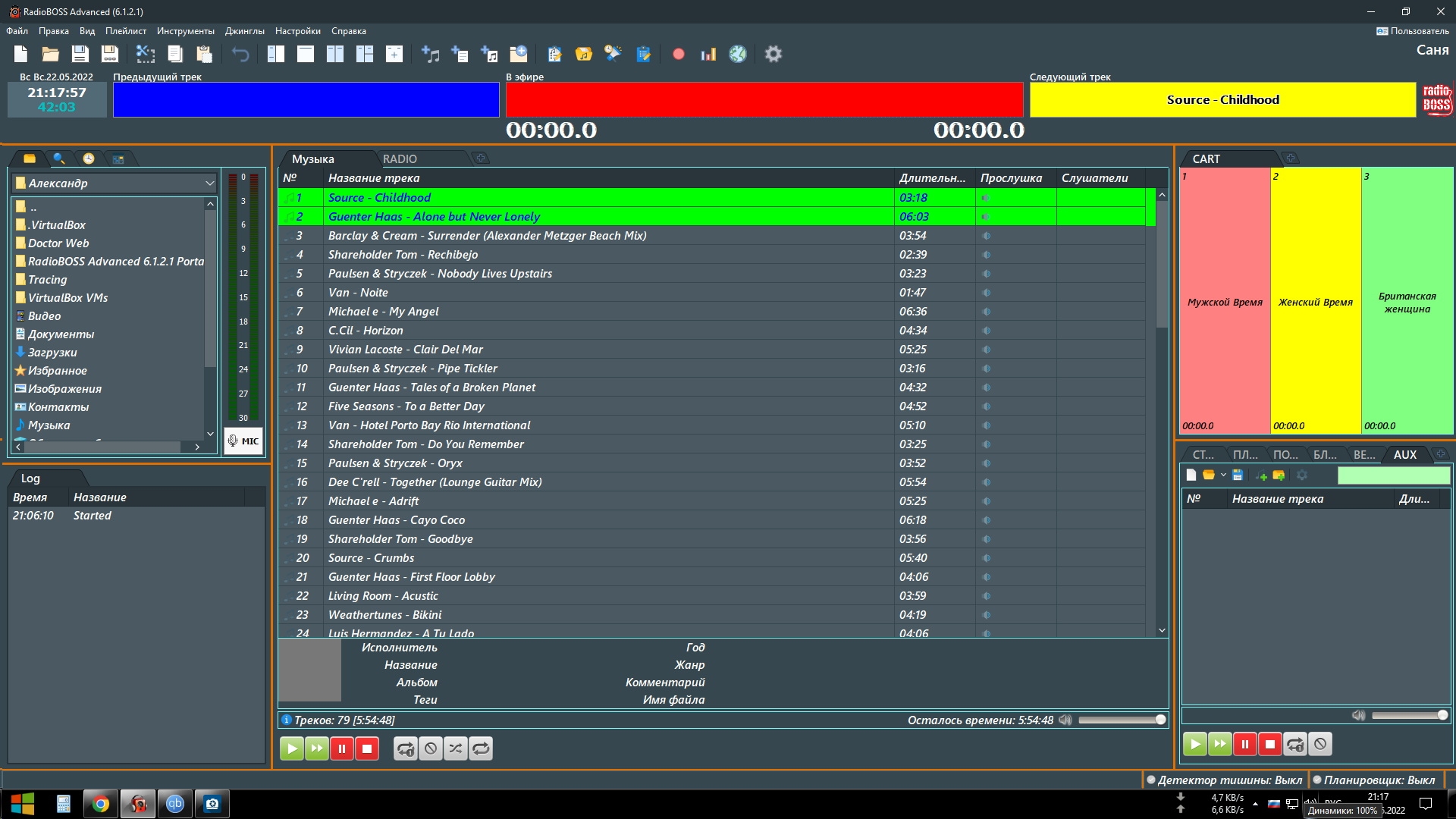This screenshot has width=1456, height=819.
Task: Click the microphone MIC icon
Action: [x=244, y=440]
